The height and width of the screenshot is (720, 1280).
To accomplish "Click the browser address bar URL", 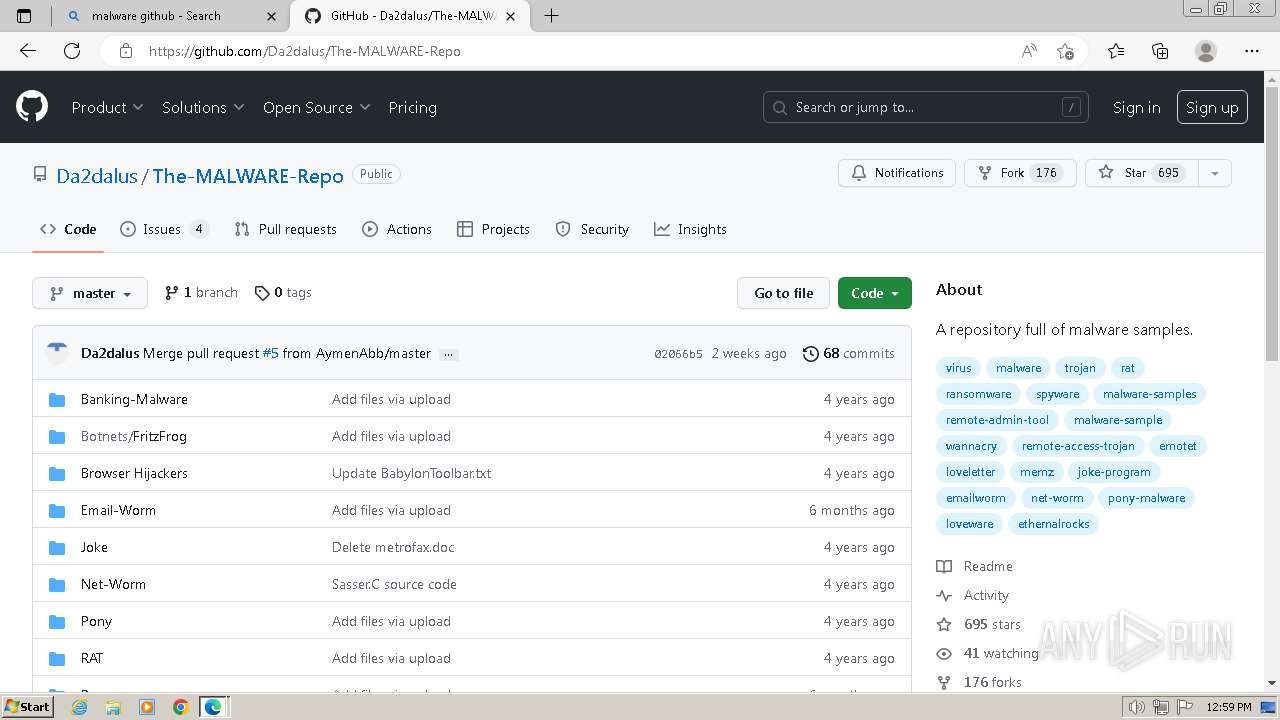I will [x=305, y=51].
